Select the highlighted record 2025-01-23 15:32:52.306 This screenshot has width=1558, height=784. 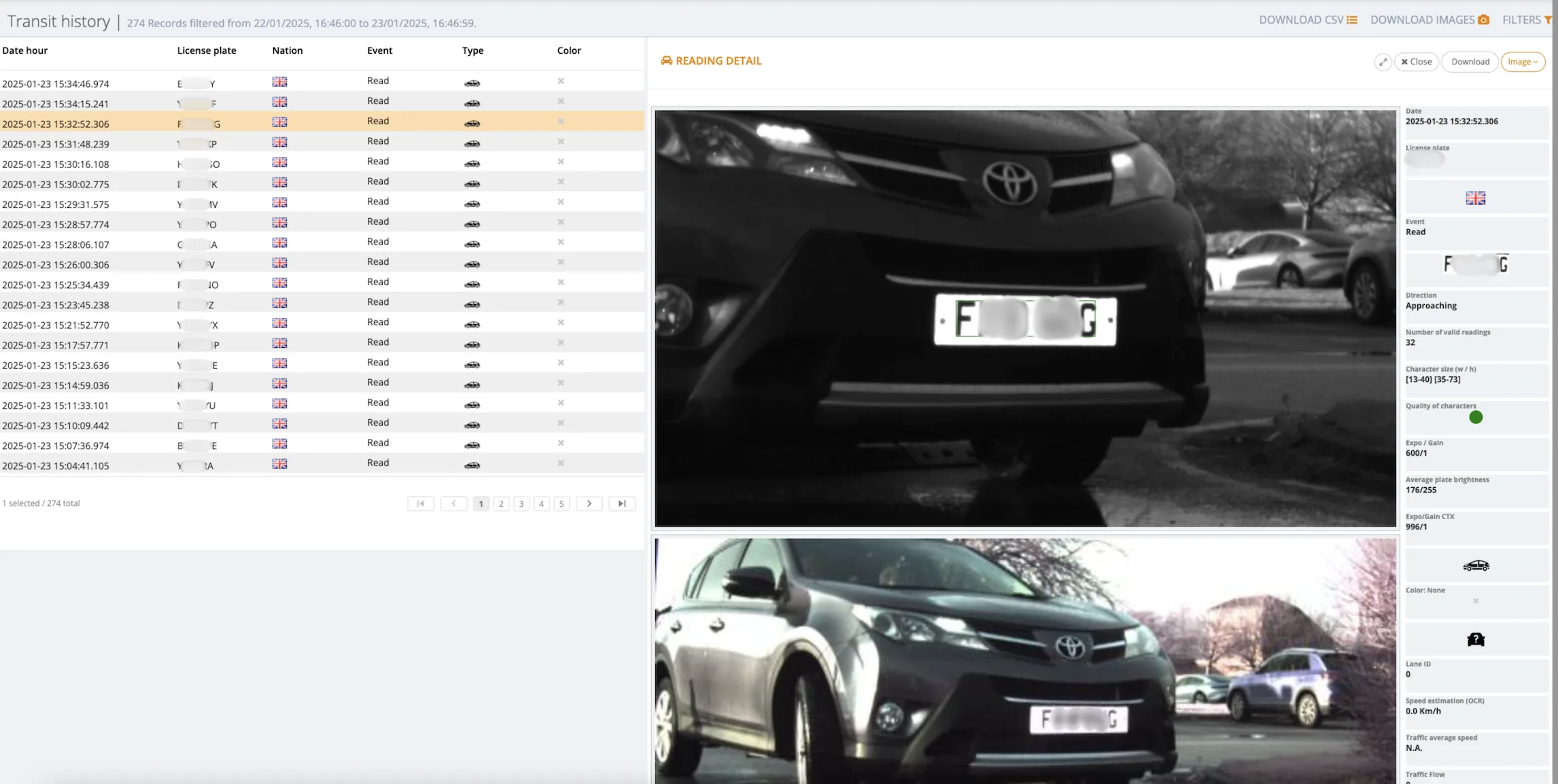click(322, 122)
